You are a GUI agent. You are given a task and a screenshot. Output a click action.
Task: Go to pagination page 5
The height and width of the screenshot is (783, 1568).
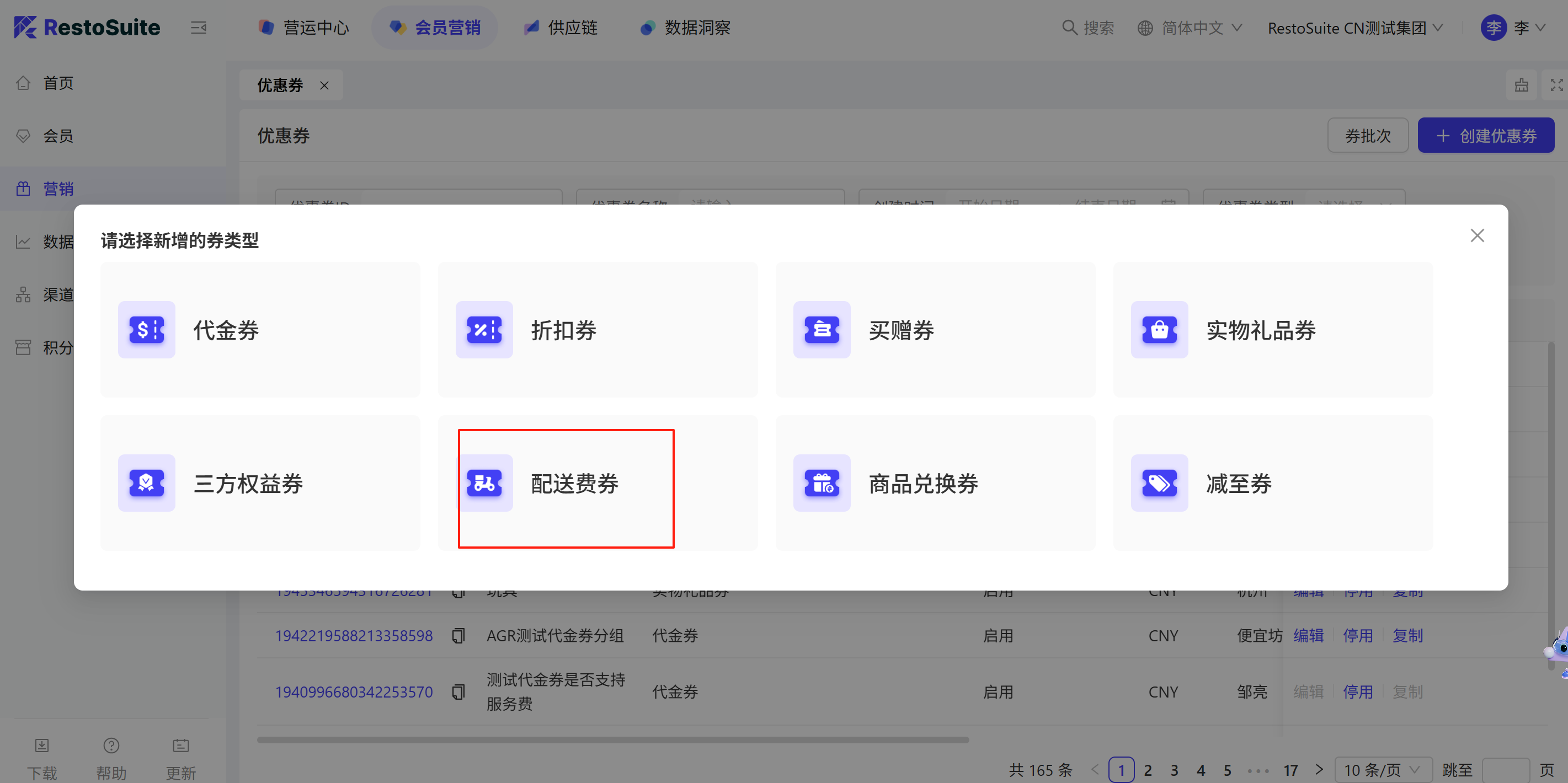click(1227, 770)
